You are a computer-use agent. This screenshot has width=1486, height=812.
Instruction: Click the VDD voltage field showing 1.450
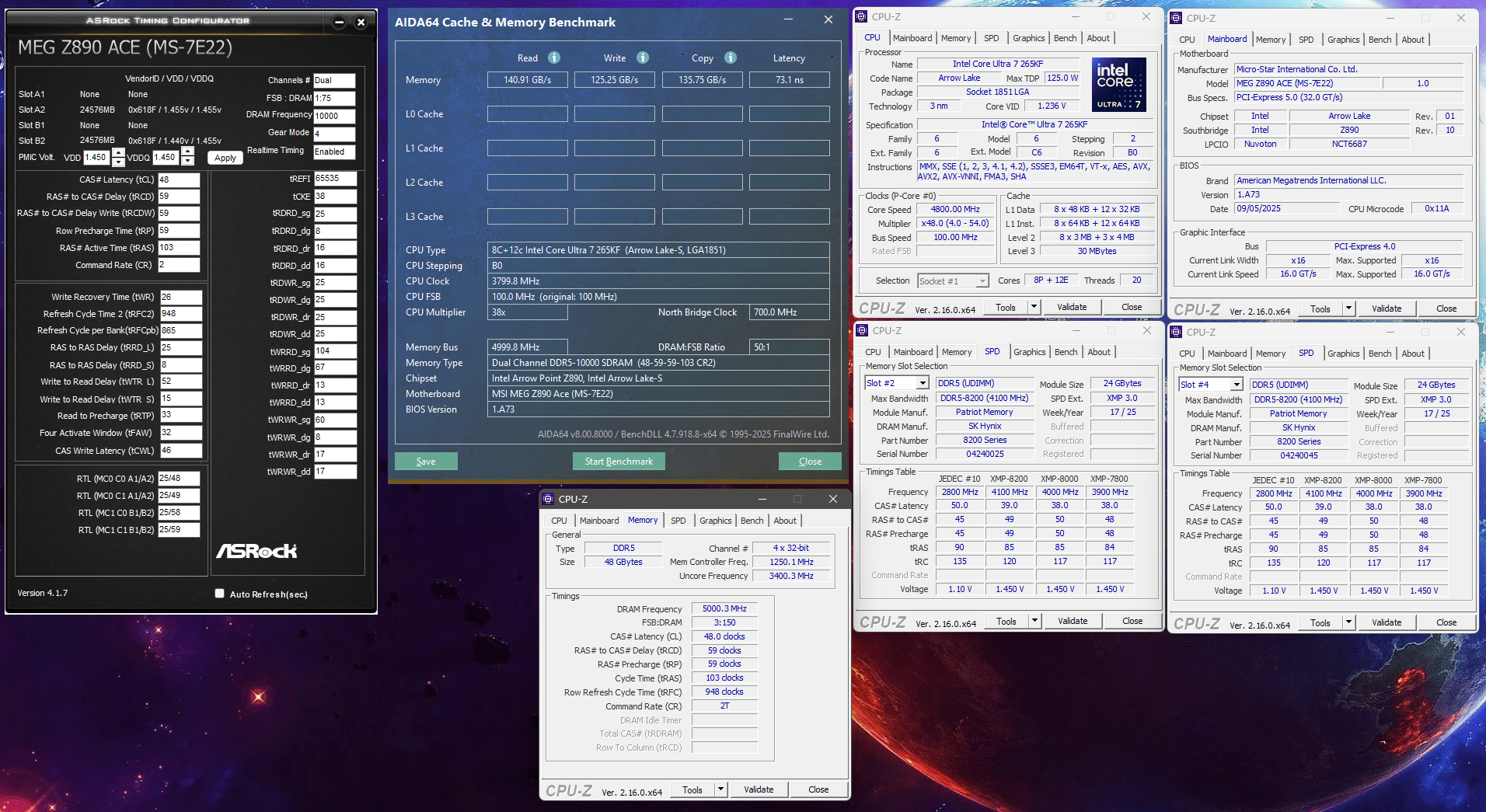97,157
